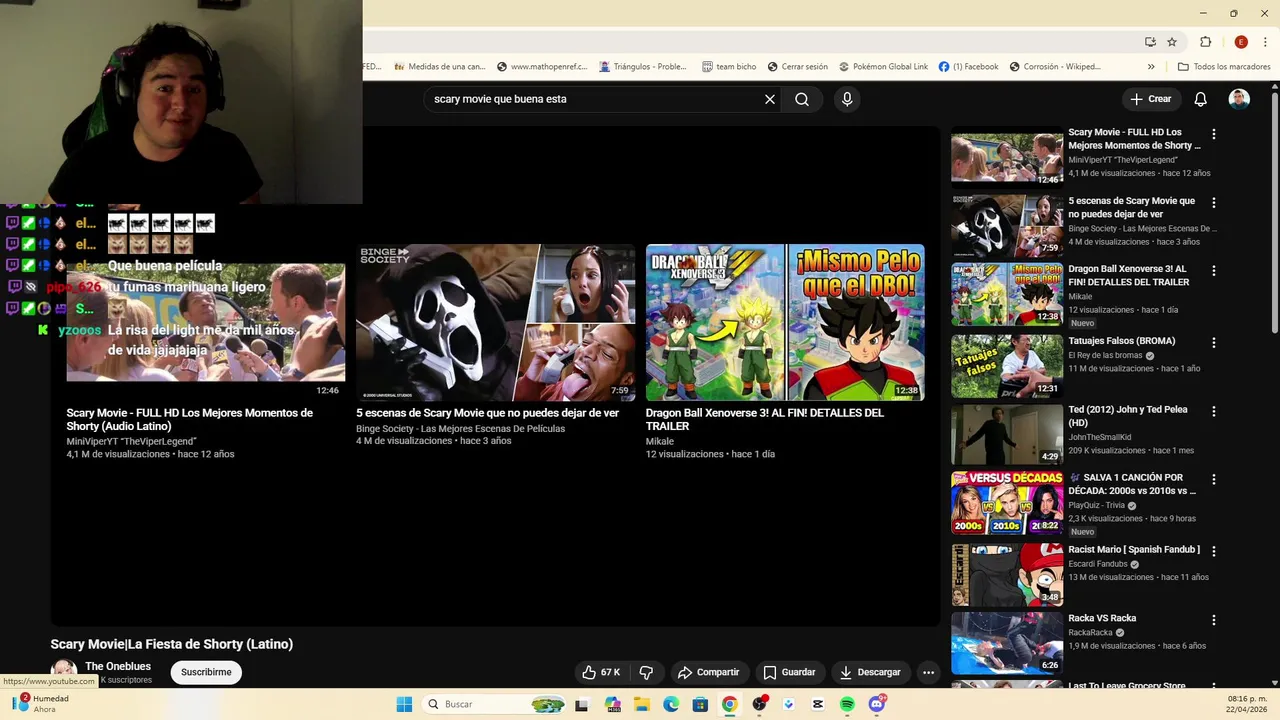The width and height of the screenshot is (1280, 720).
Task: Save video with Guardar button
Action: [789, 672]
